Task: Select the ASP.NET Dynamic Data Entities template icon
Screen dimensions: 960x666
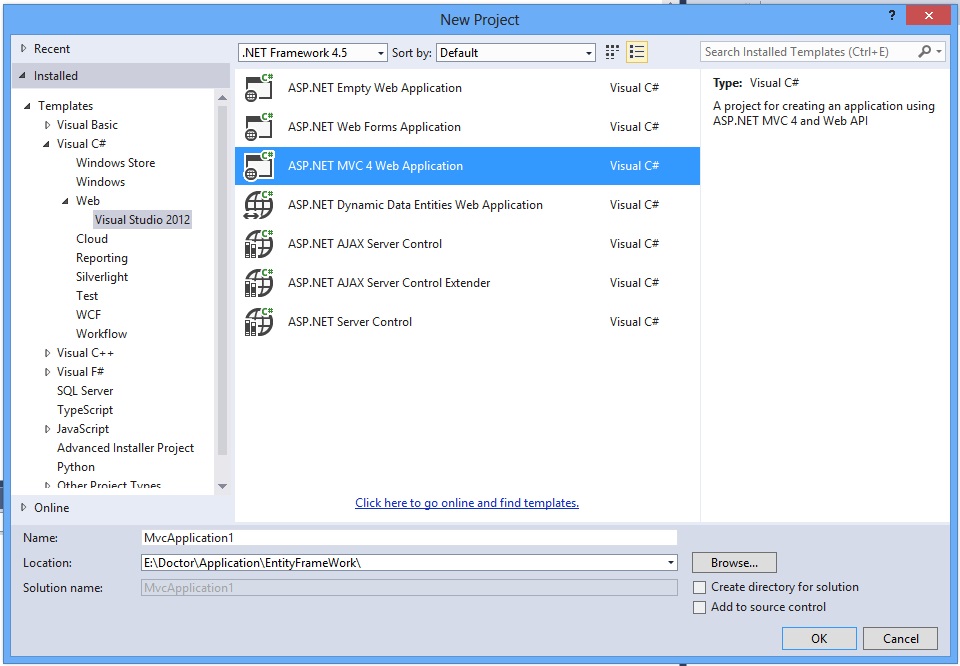Action: [x=258, y=205]
